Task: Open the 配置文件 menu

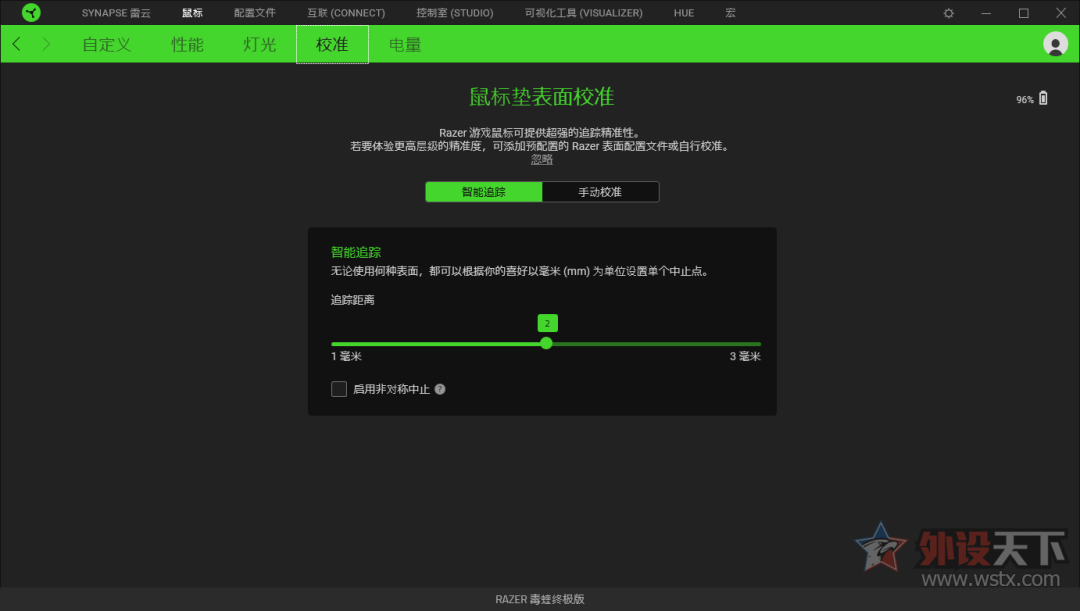Action: pos(255,13)
